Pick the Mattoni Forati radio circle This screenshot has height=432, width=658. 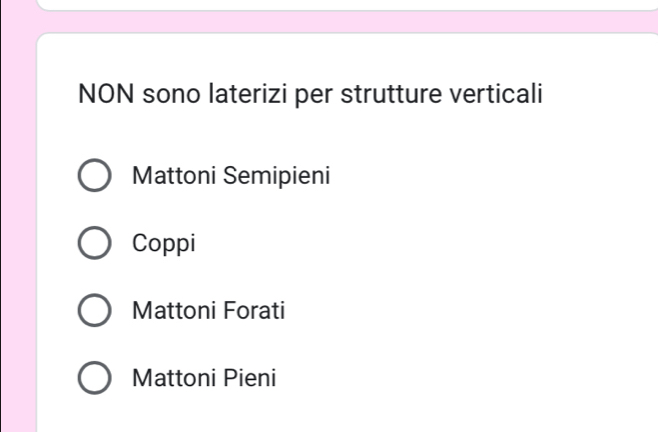pyautogui.click(x=95, y=311)
